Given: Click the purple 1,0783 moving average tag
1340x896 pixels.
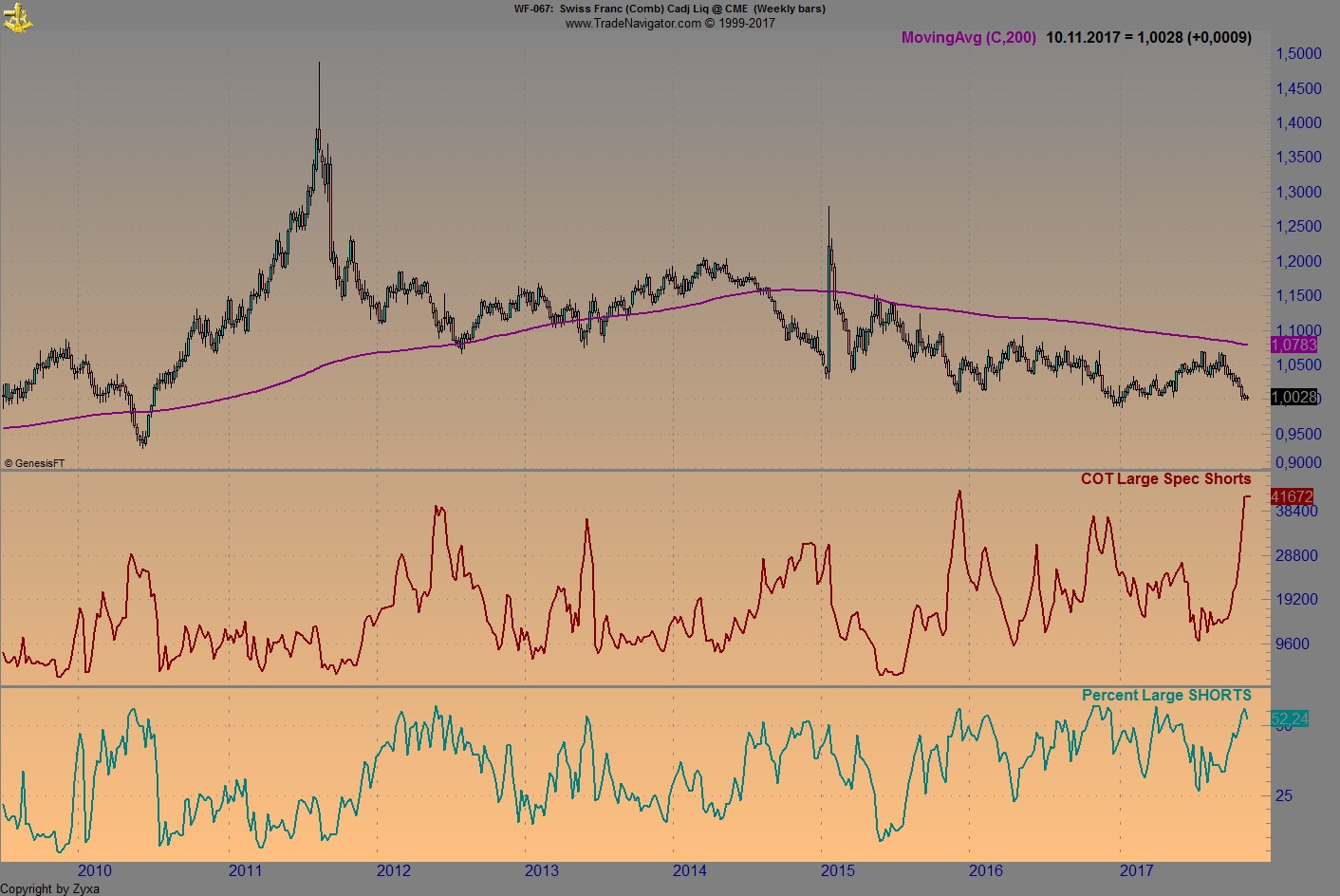Looking at the screenshot, I should tap(1293, 345).
